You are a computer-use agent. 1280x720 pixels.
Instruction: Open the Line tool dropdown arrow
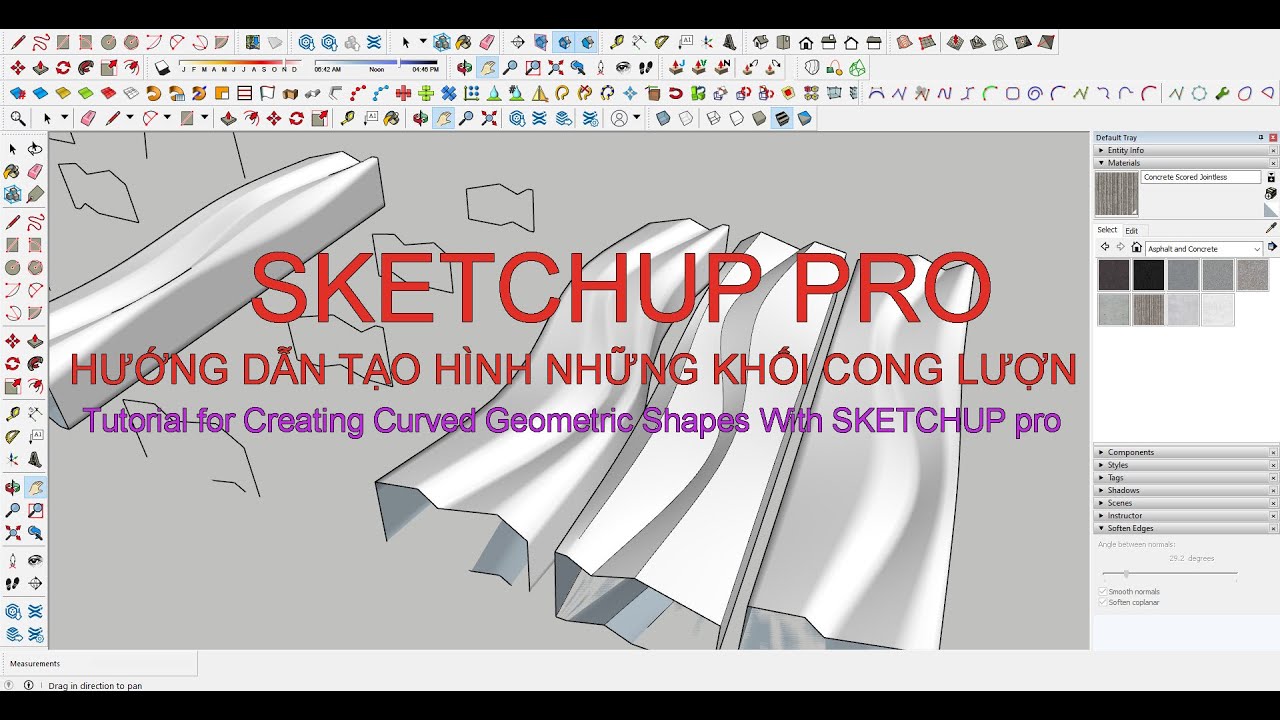[x=129, y=118]
